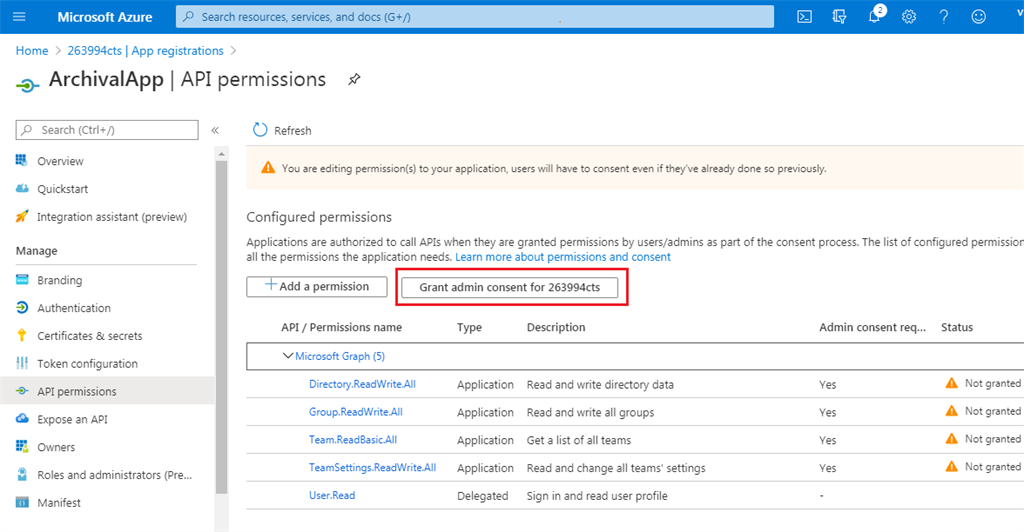Click the Add a permission button
This screenshot has height=532, width=1024.
point(317,287)
